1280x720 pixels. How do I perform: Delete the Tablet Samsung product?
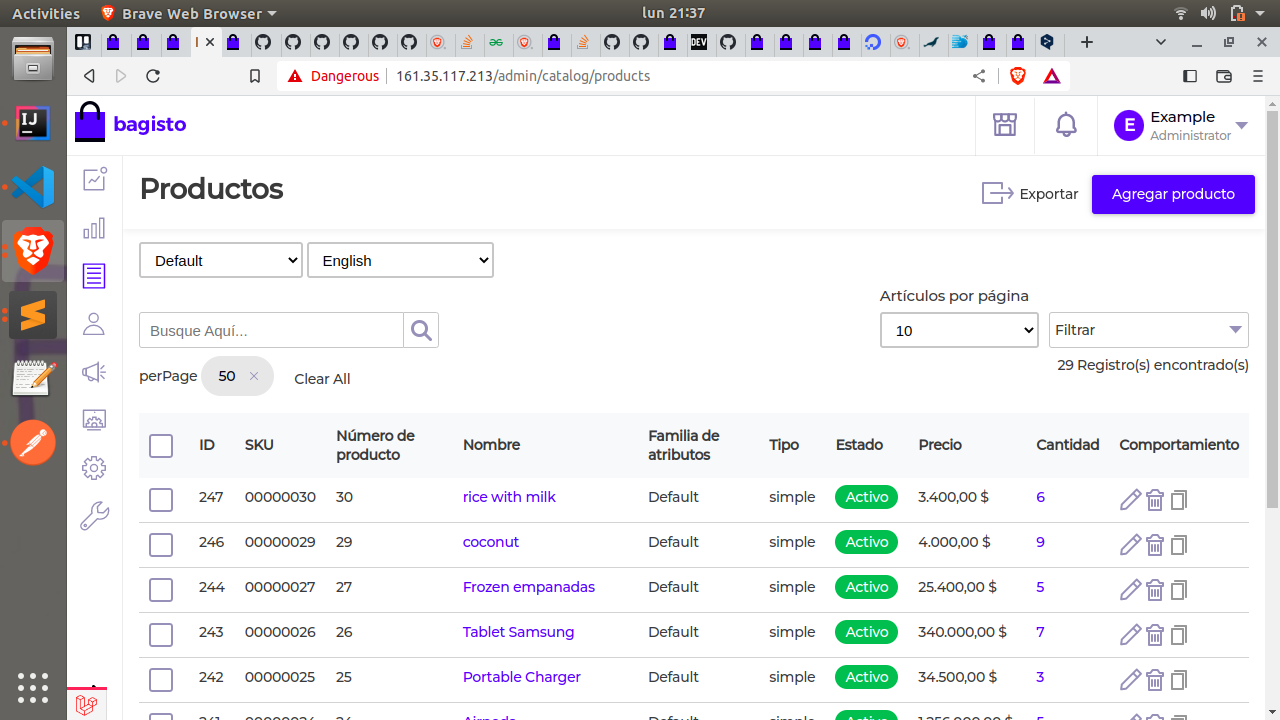(1155, 634)
